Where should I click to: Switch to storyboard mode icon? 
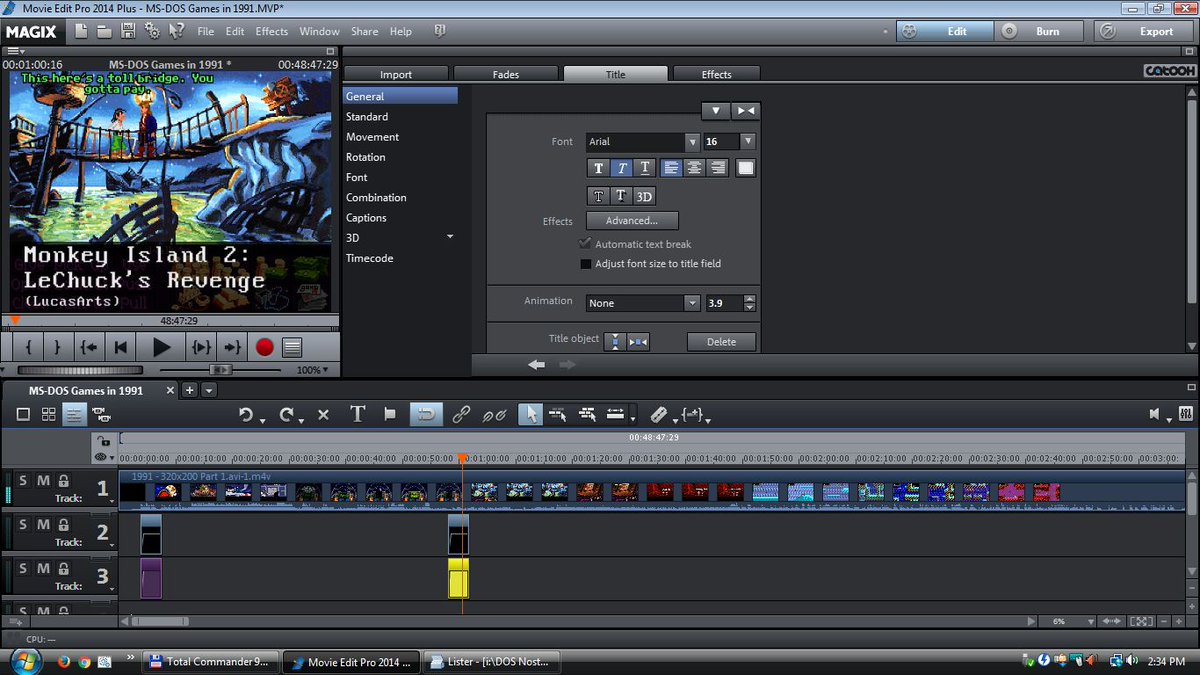click(x=23, y=414)
